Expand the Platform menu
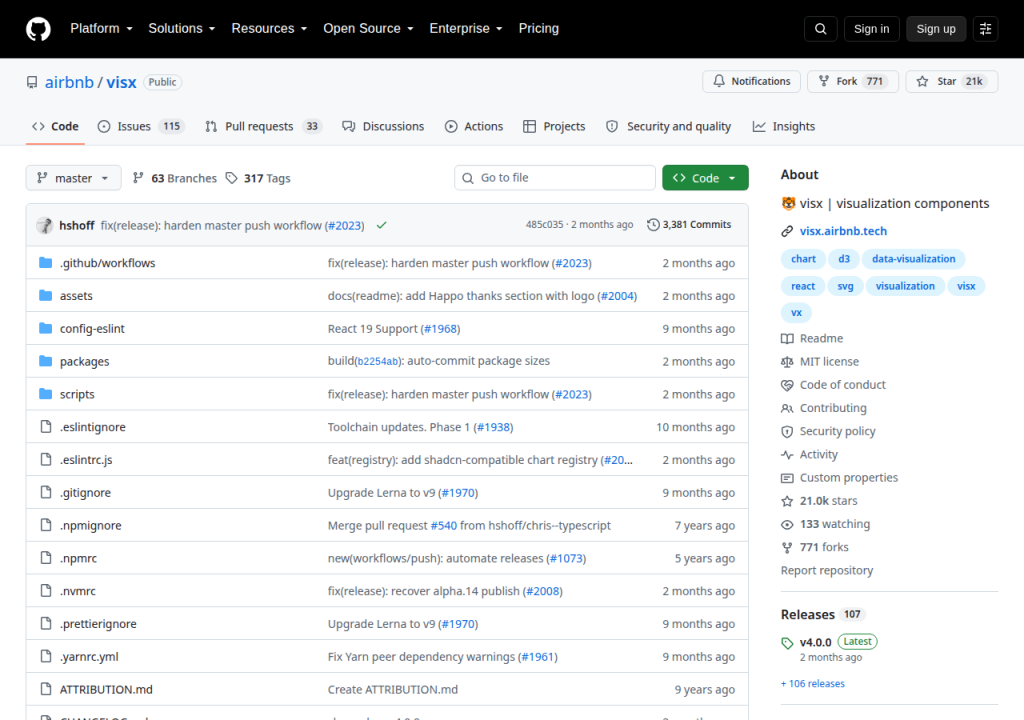Viewport: 1024px width, 720px height. (x=101, y=29)
